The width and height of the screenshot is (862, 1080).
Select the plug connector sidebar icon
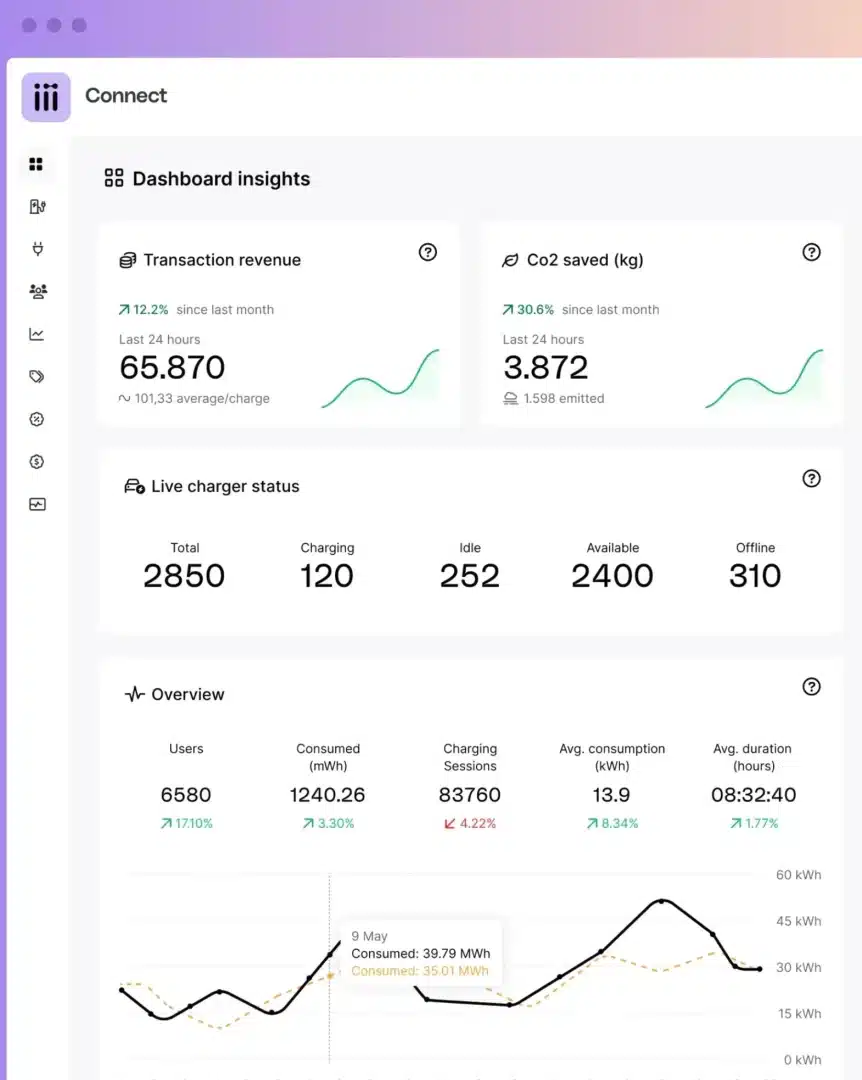pyautogui.click(x=37, y=249)
